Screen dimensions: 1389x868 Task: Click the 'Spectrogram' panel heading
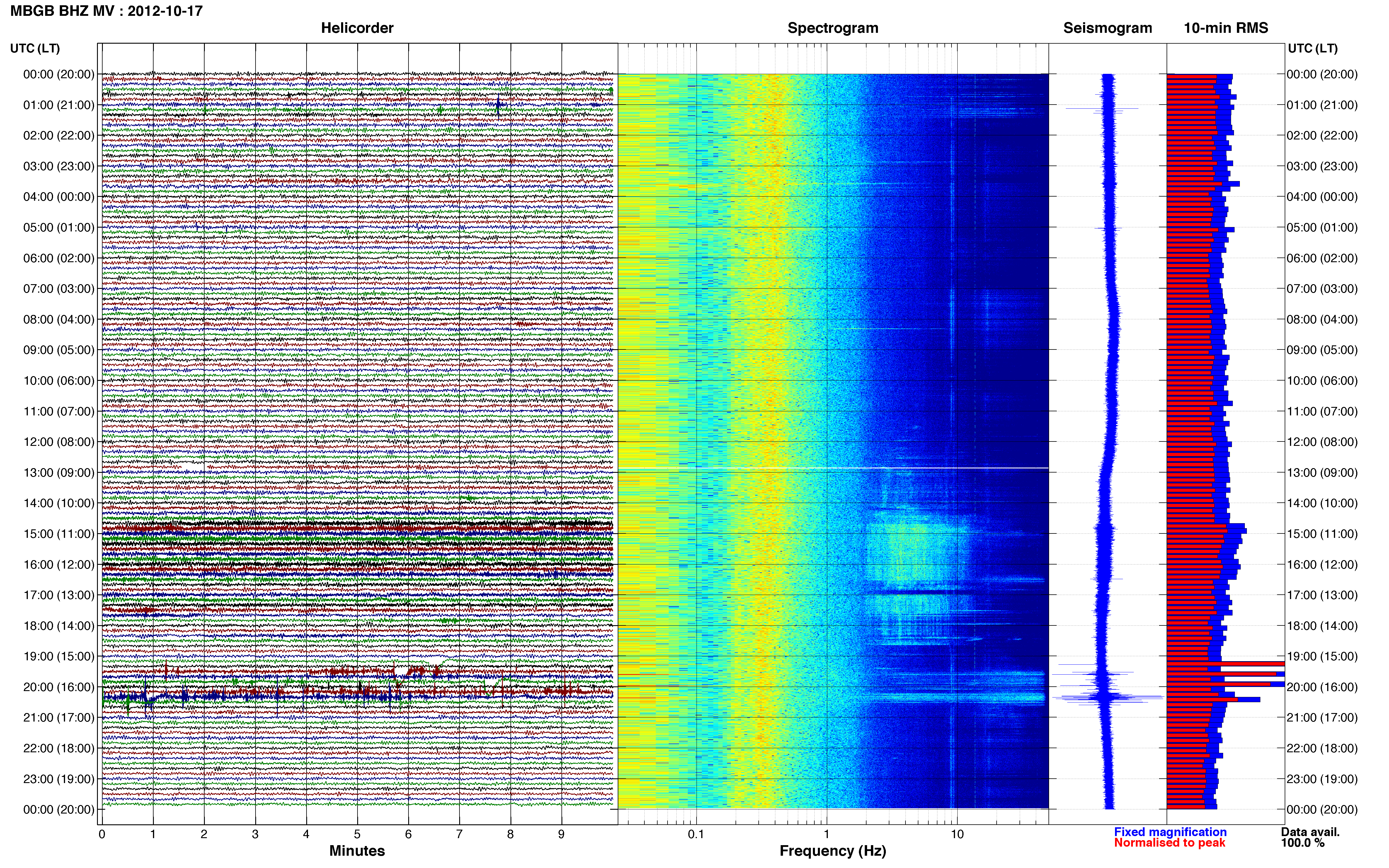pyautogui.click(x=833, y=28)
